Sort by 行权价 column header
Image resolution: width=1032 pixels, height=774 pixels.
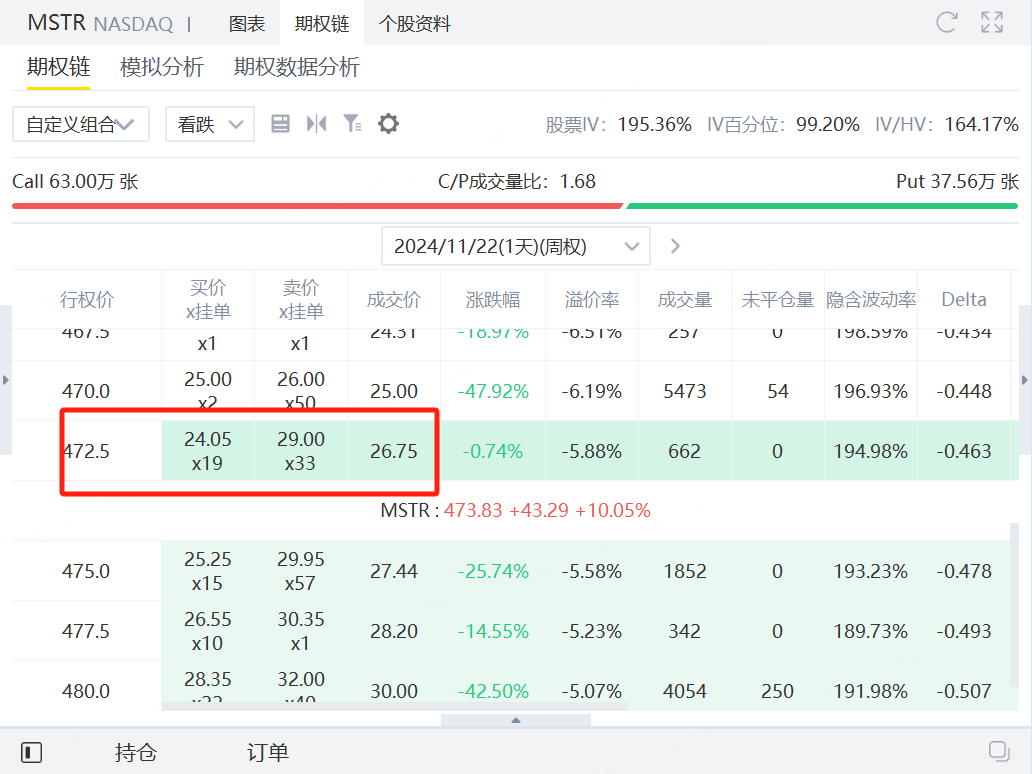click(87, 299)
